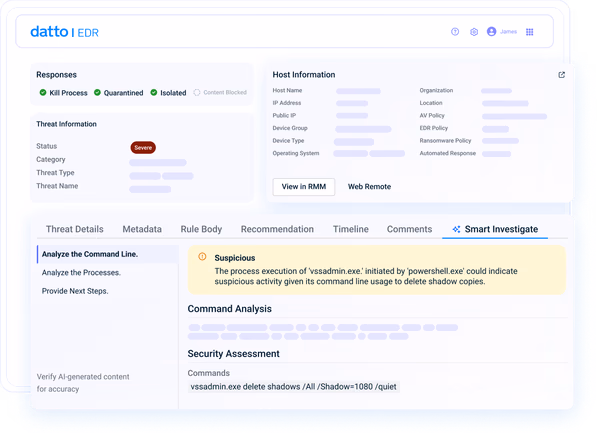Screen dimensions: 600x433
Task: Click the Quarantined green check
Action: tap(97, 92)
